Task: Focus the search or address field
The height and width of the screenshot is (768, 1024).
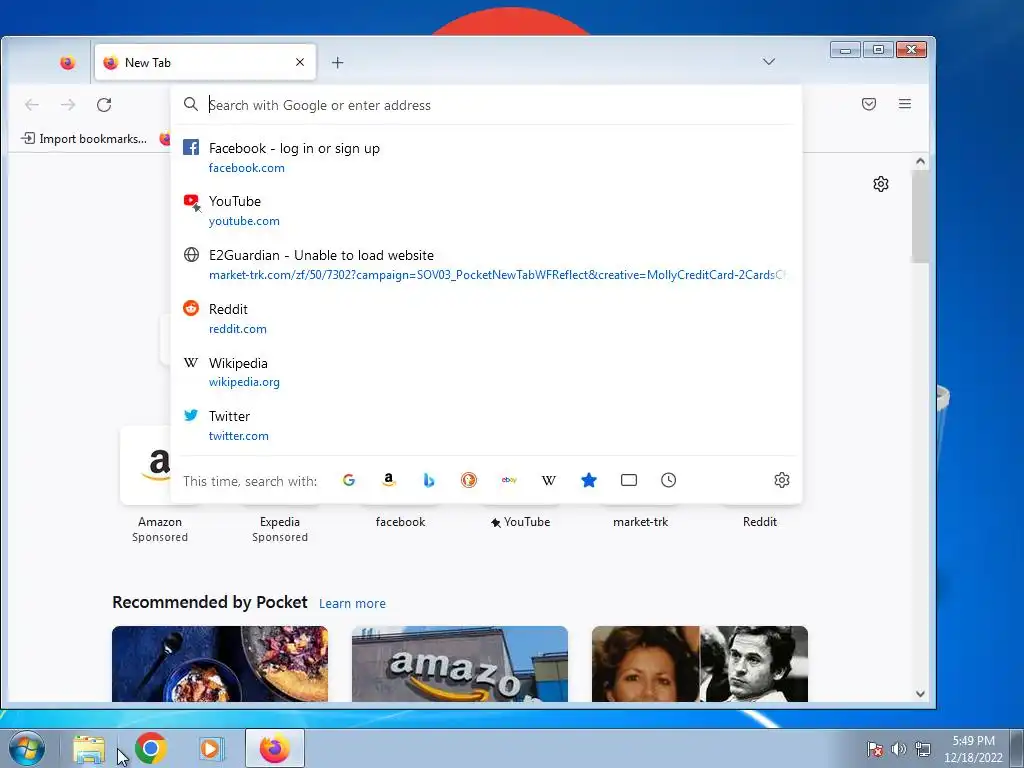Action: 486,105
